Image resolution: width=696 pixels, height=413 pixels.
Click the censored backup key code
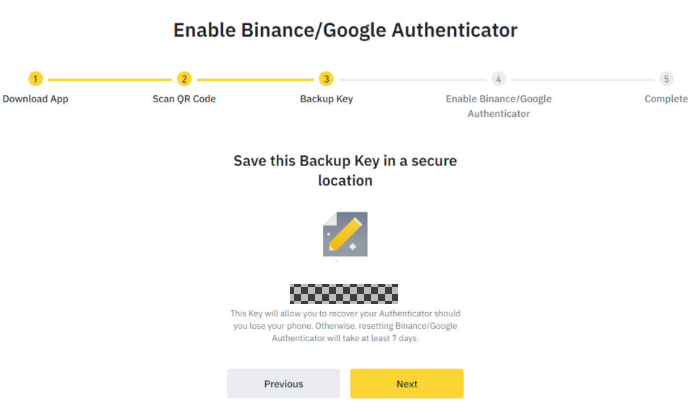344,294
